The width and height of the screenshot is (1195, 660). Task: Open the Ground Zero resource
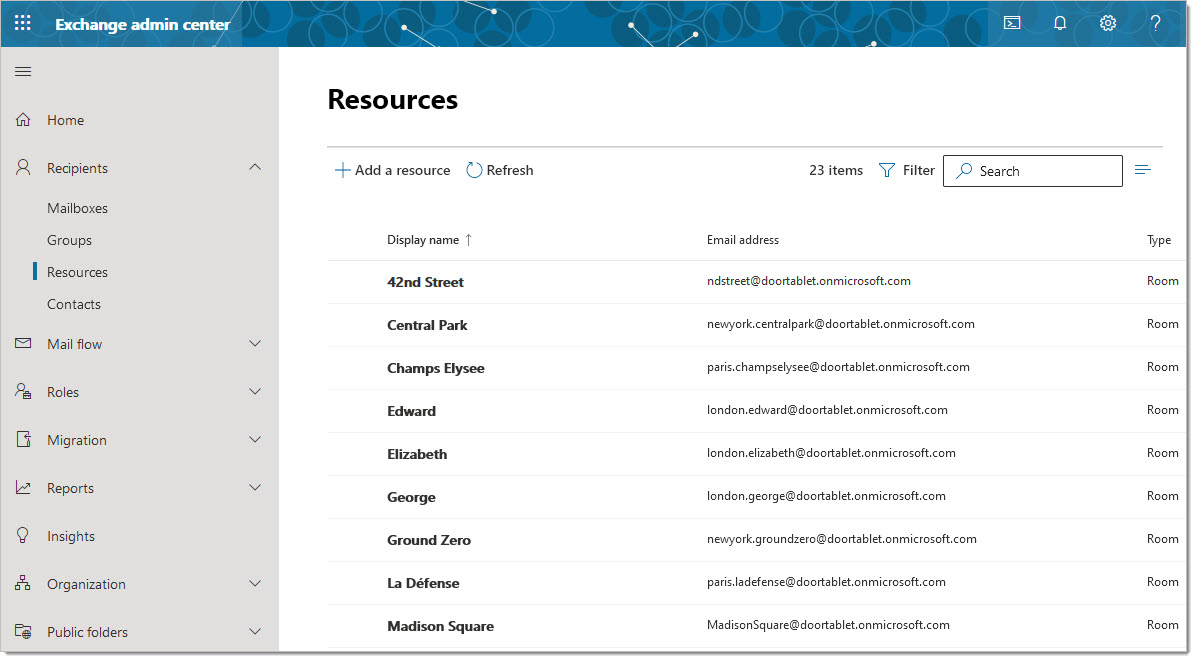pos(430,540)
